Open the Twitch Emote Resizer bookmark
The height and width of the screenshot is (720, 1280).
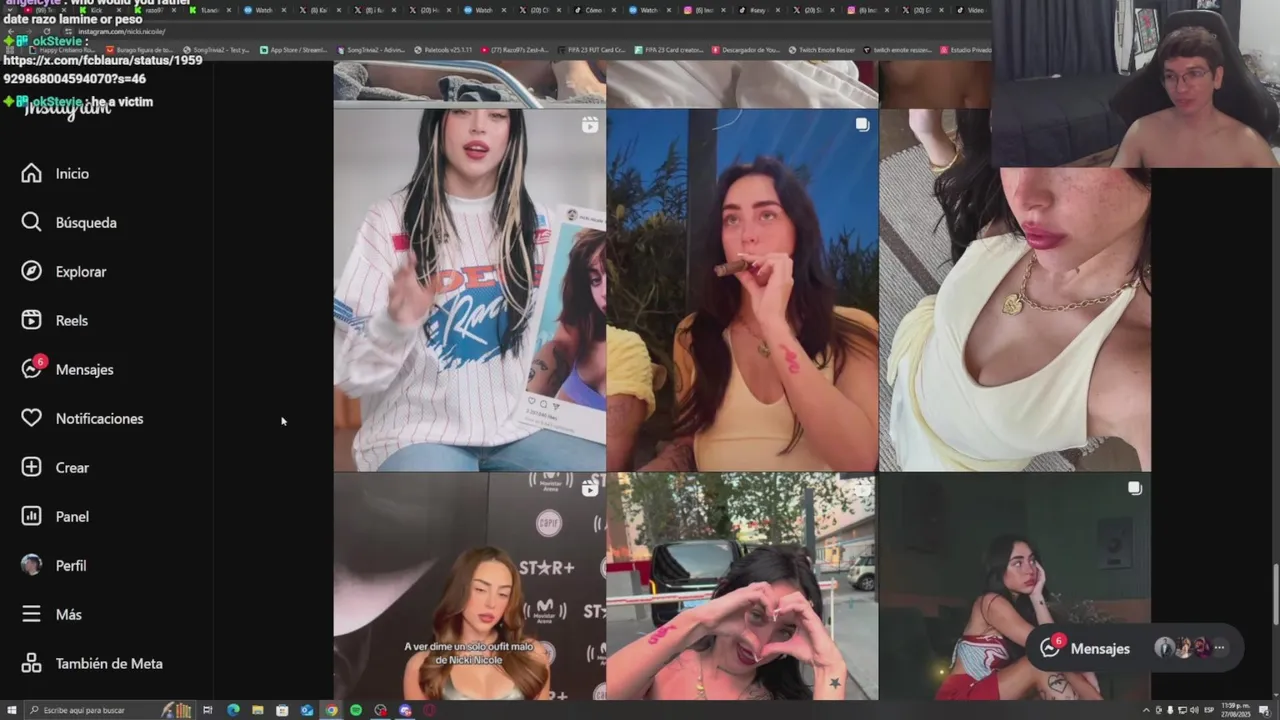point(820,49)
